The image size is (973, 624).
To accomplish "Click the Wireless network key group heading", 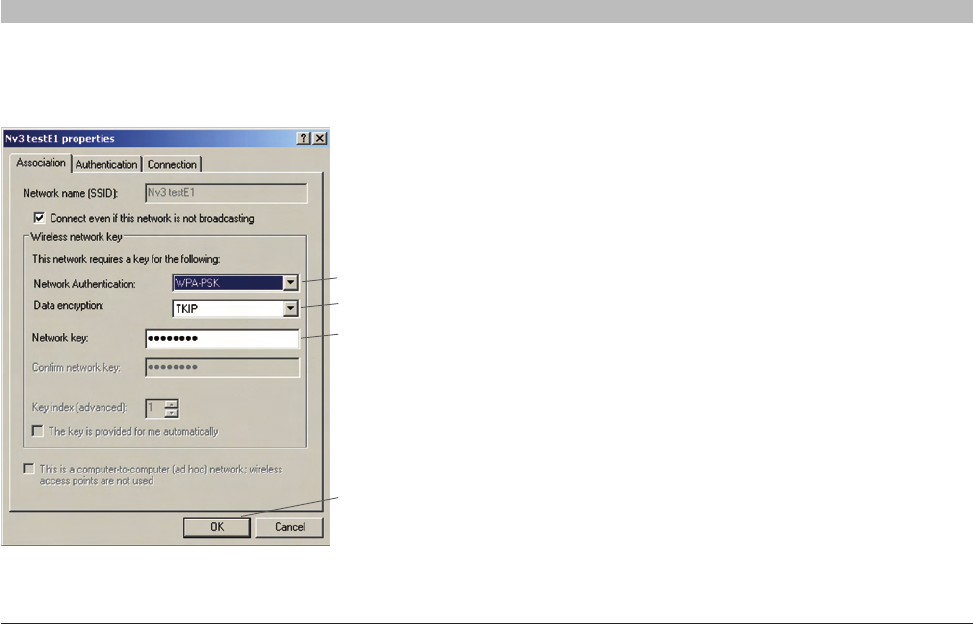I will [x=76, y=237].
